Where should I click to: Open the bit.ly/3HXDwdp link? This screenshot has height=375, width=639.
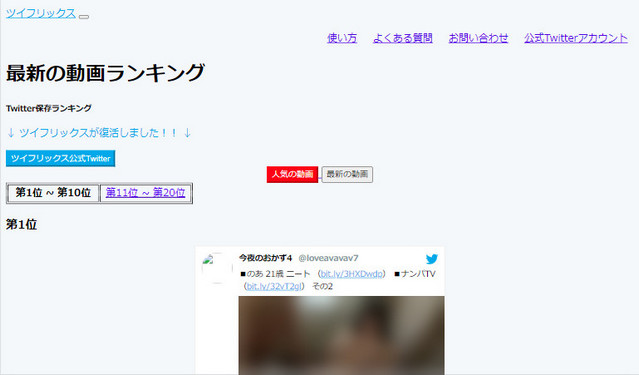[352, 274]
